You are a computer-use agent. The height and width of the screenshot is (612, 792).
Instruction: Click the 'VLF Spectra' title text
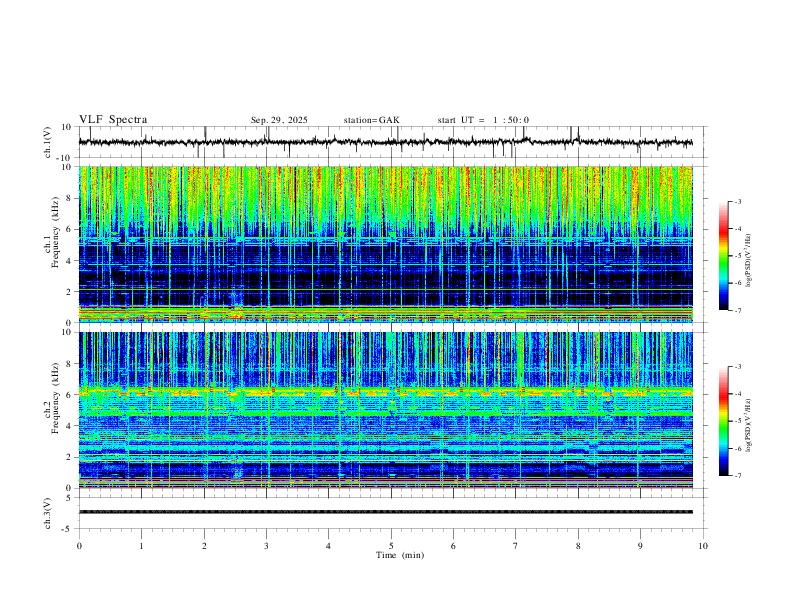(x=113, y=120)
